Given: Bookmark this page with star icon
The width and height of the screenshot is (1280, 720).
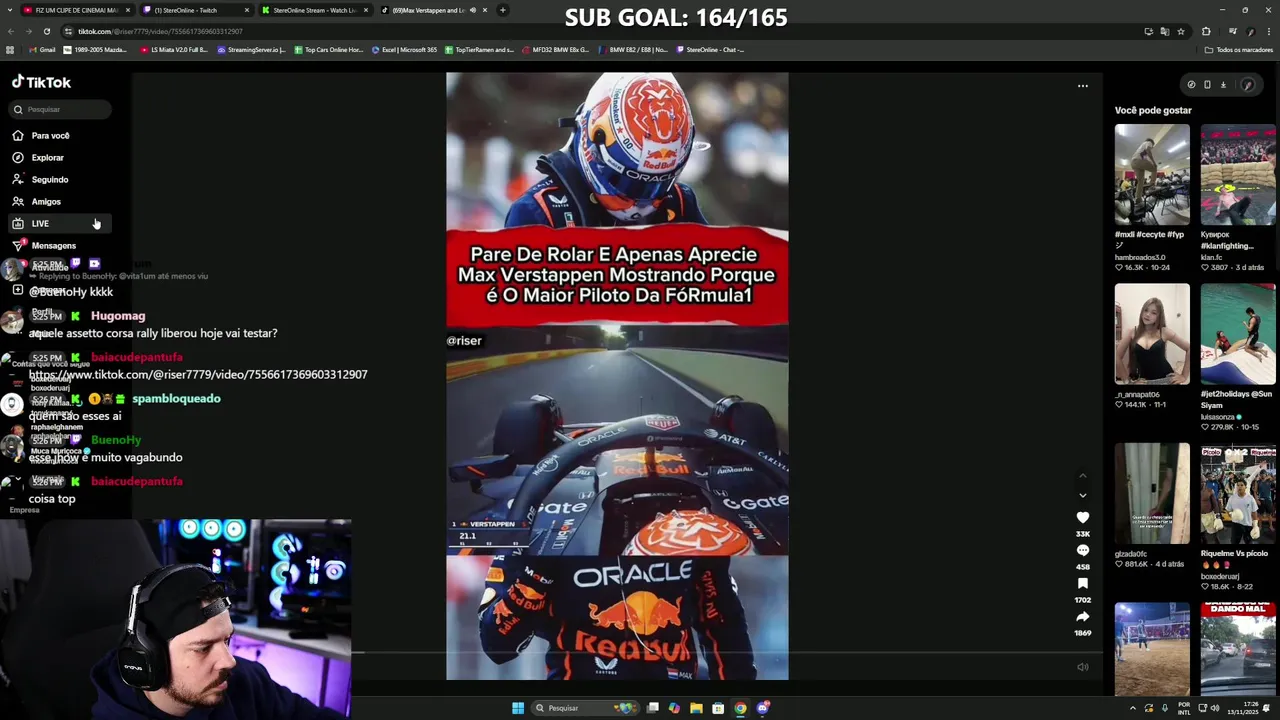Looking at the screenshot, I should pyautogui.click(x=1181, y=31).
